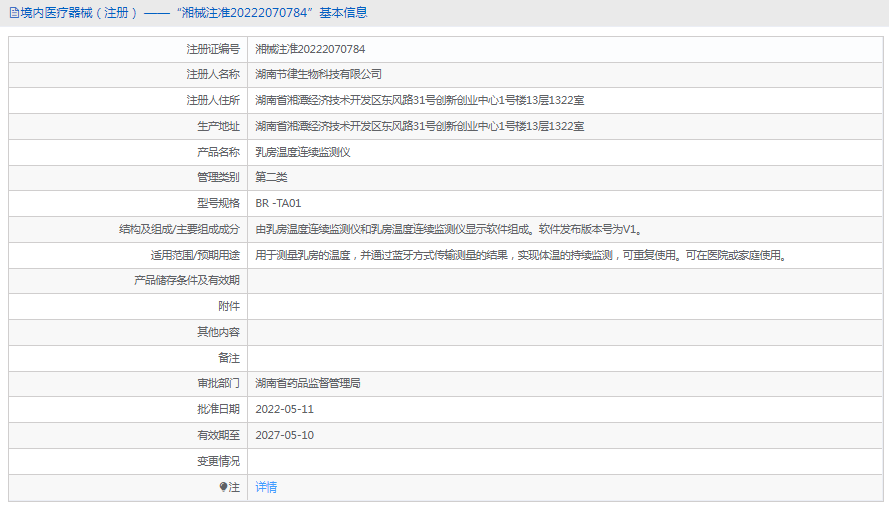The image size is (889, 507).
Task: Click the 批准日期 label
Action: [218, 409]
